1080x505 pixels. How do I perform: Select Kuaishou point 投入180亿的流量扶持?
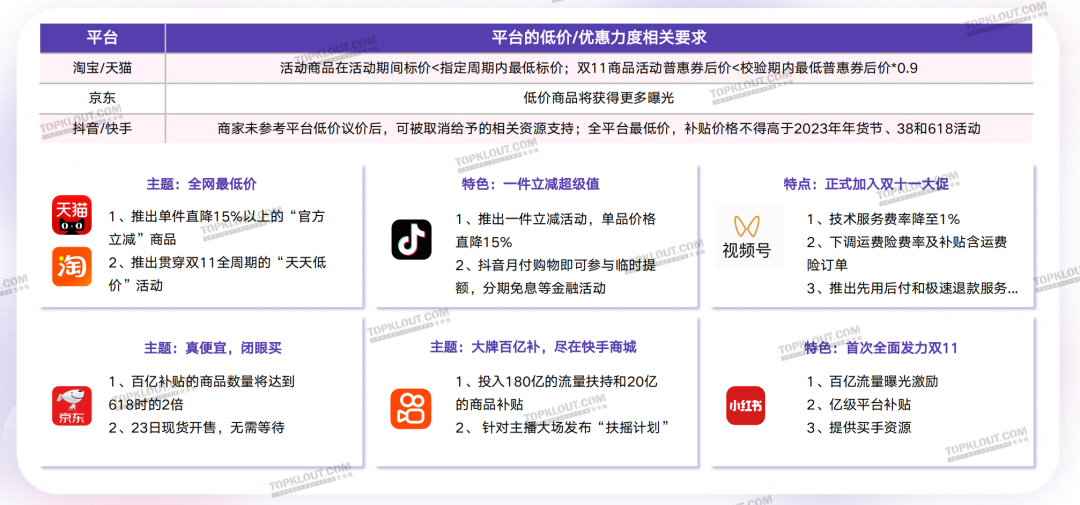(559, 391)
